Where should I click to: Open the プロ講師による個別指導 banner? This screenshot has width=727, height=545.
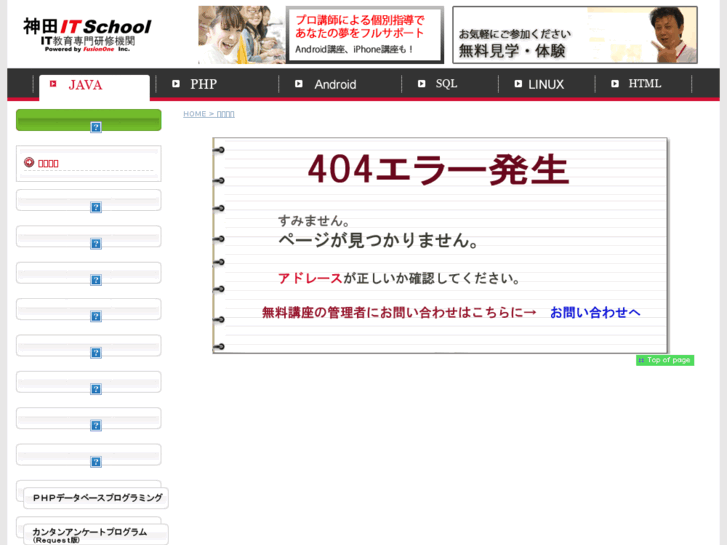[x=321, y=35]
